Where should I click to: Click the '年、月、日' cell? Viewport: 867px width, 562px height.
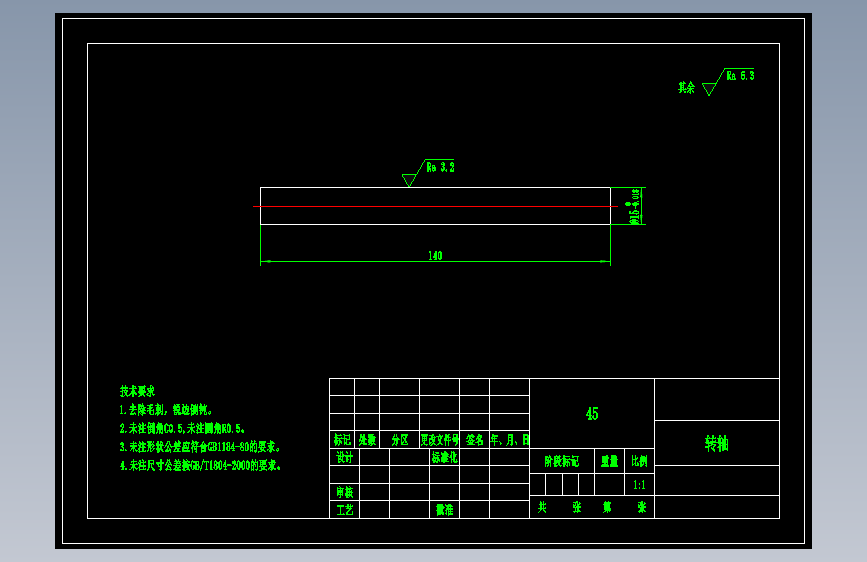[x=510, y=440]
